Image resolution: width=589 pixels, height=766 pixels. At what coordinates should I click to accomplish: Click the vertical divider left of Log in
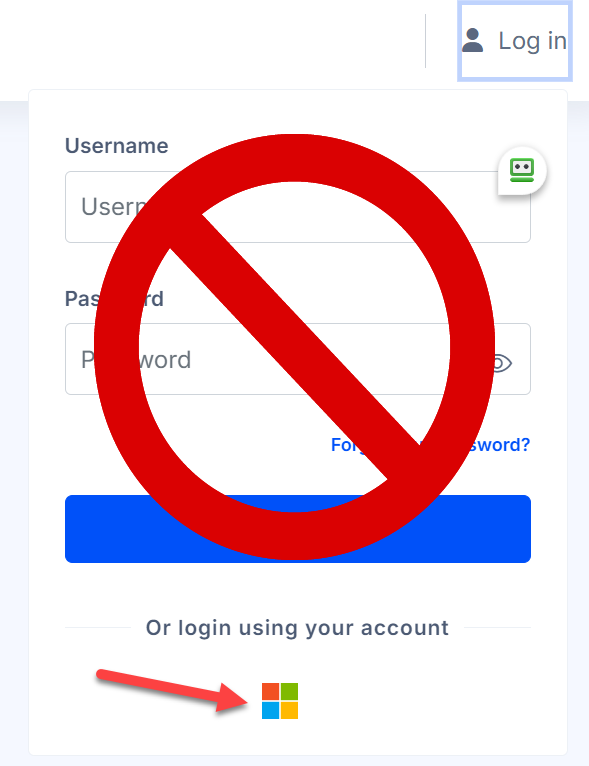tap(425, 41)
